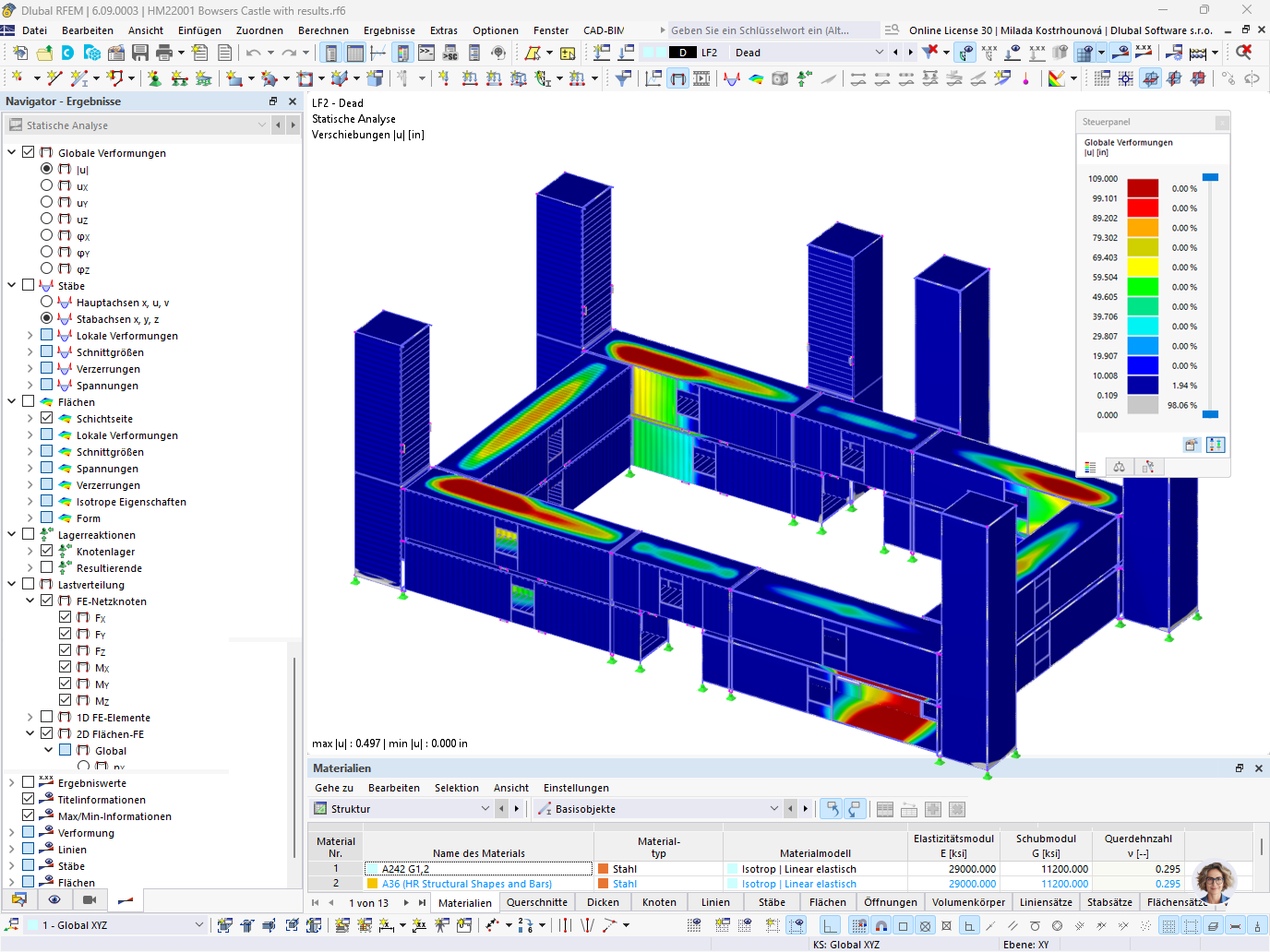Open the Statische Analyse dropdown in the navigator
1270x952 pixels.
[265, 125]
